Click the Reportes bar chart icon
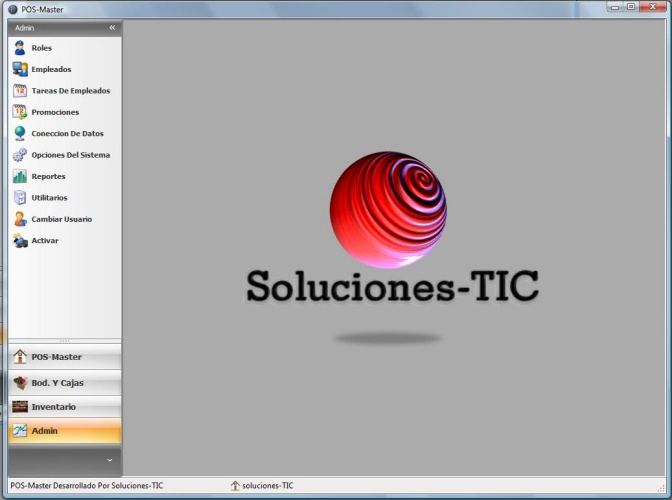The width and height of the screenshot is (672, 500). pyautogui.click(x=20, y=176)
